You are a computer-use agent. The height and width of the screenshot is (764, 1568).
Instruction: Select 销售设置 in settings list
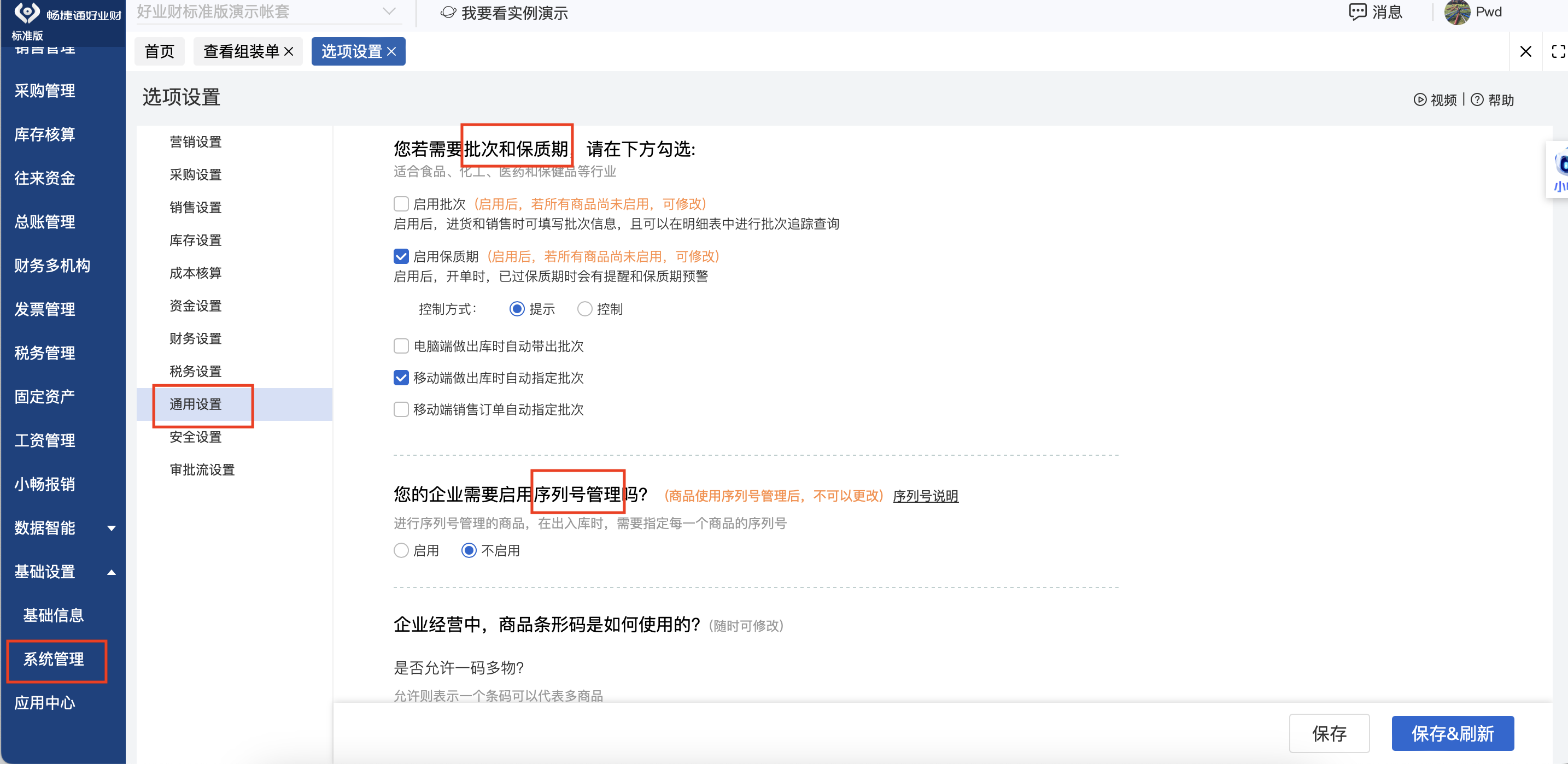click(x=195, y=208)
